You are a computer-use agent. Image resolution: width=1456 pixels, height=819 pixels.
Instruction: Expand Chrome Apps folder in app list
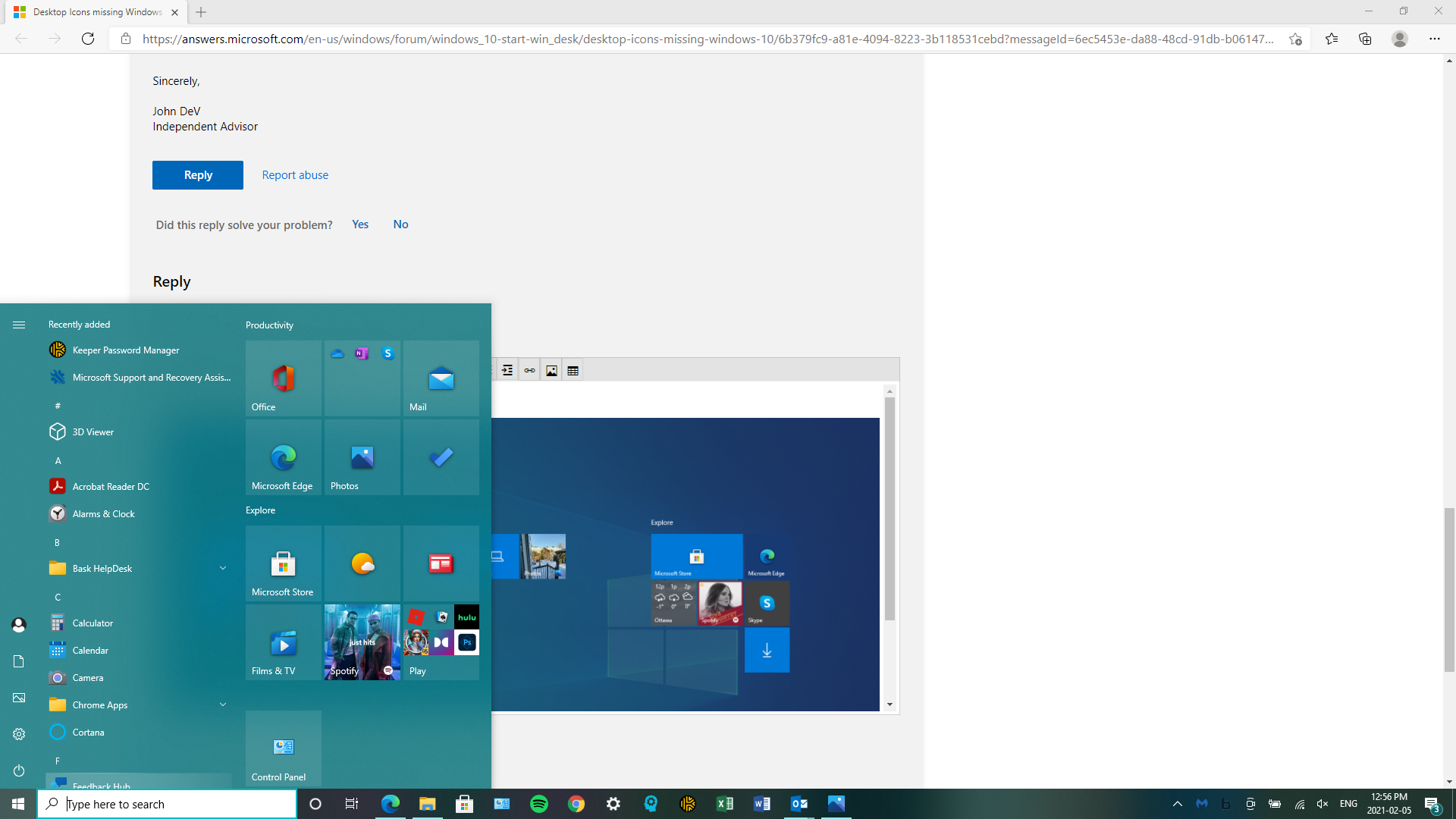222,705
